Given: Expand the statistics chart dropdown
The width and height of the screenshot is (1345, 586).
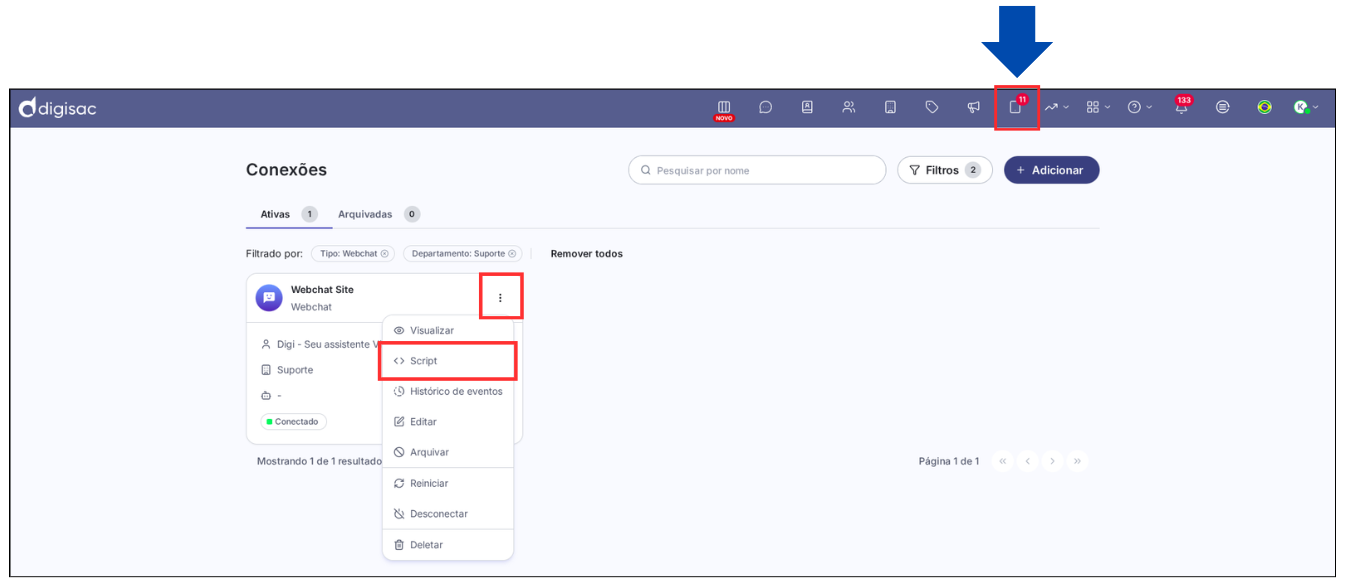Looking at the screenshot, I should pos(1056,107).
